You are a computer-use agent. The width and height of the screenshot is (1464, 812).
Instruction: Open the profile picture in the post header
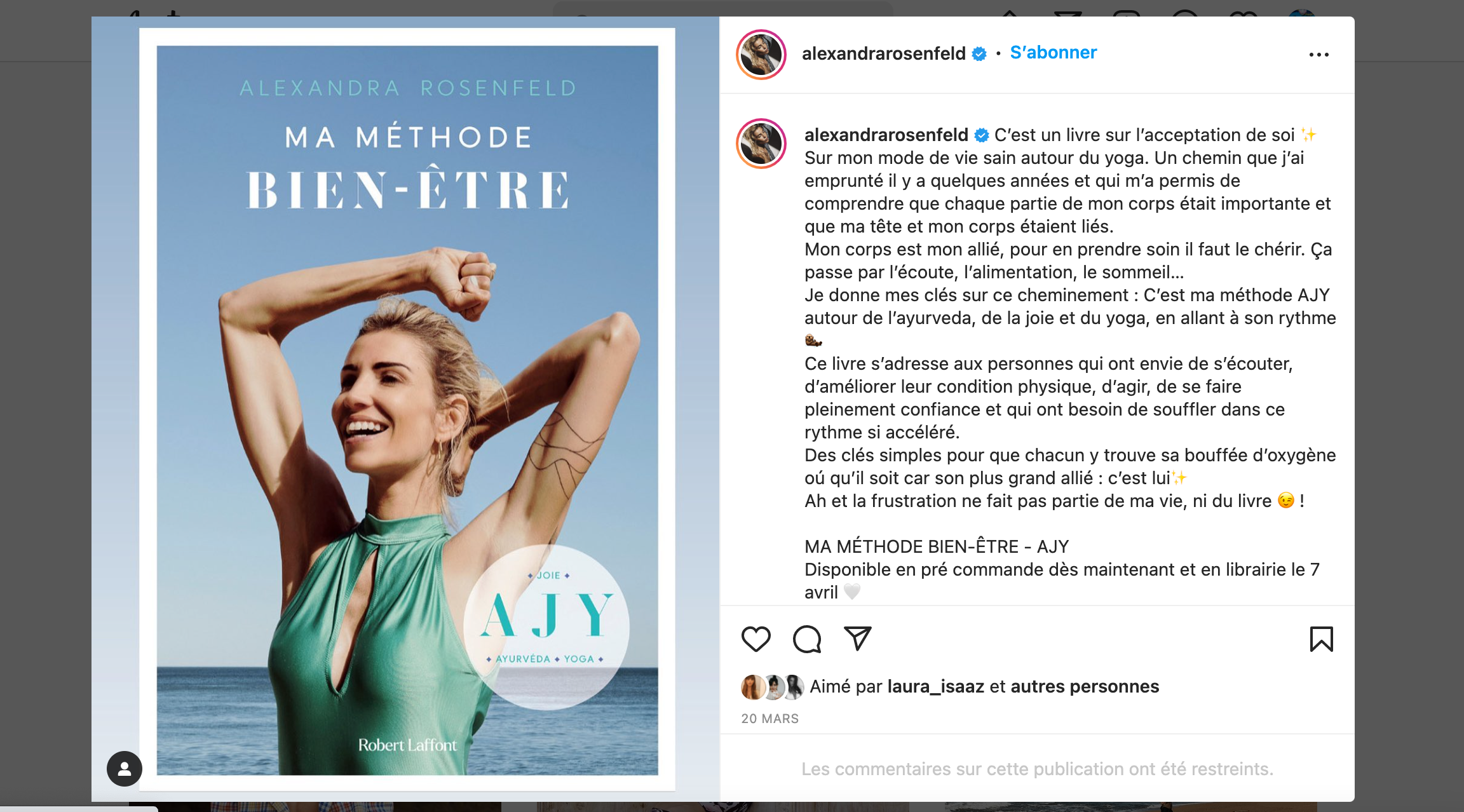pos(761,55)
